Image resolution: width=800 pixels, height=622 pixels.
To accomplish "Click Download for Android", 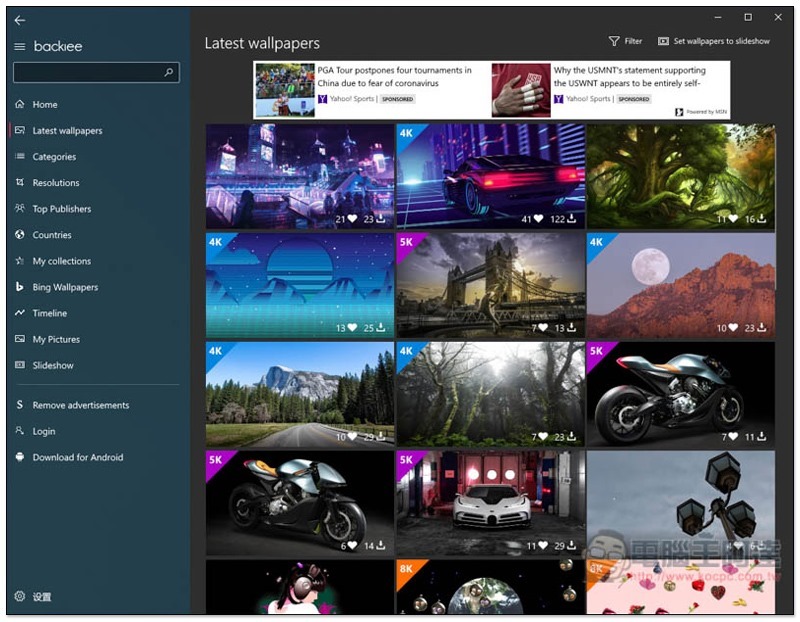I will (x=77, y=457).
